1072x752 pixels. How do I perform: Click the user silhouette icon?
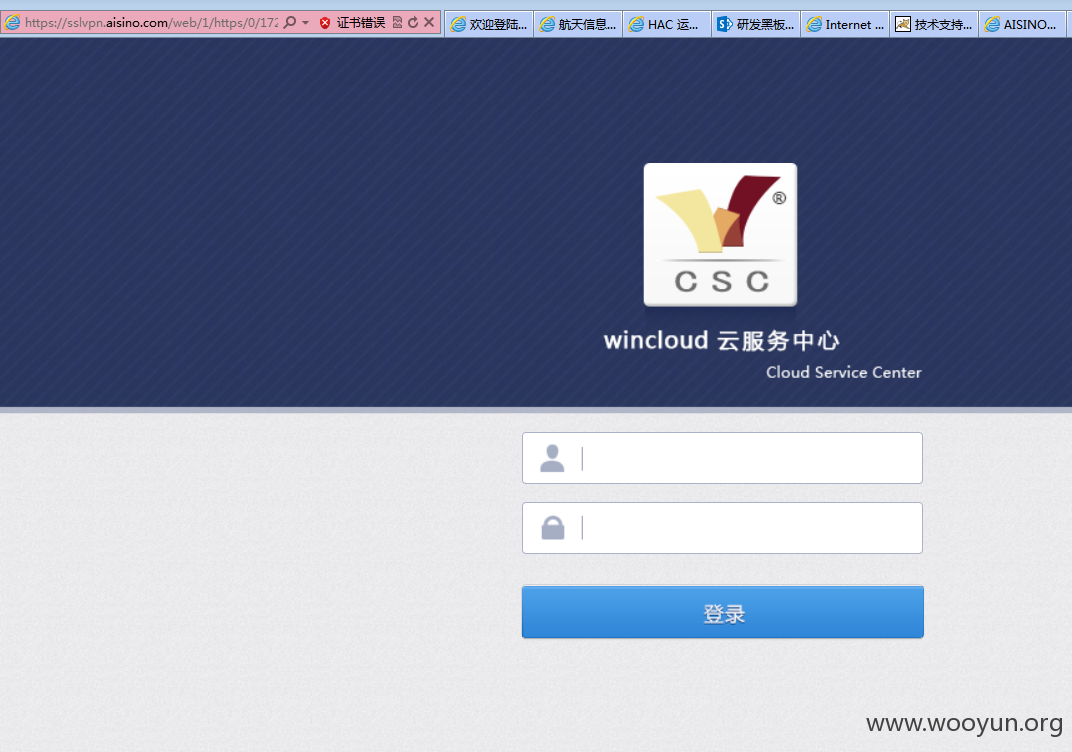pos(552,458)
